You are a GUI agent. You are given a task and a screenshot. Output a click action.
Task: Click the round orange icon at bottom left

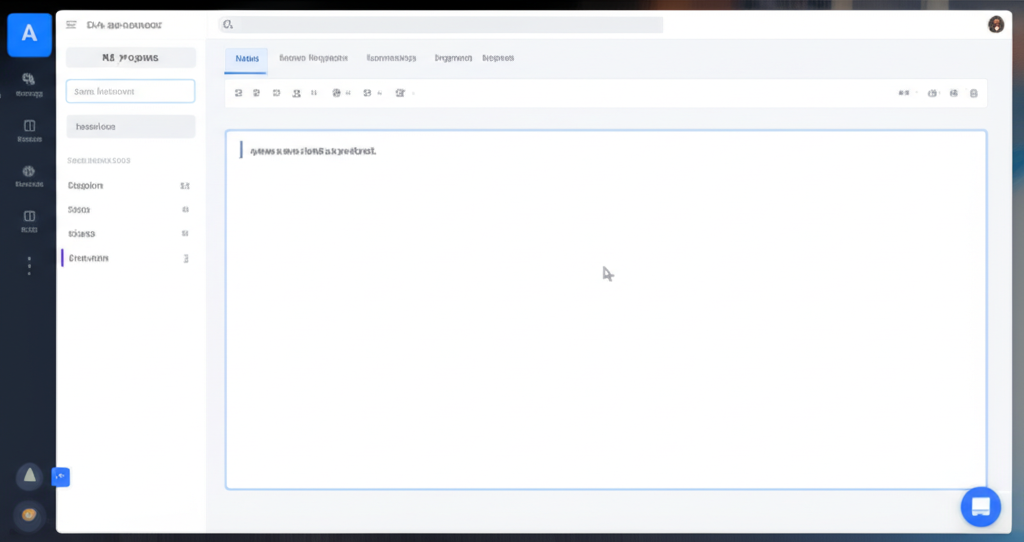point(29,514)
